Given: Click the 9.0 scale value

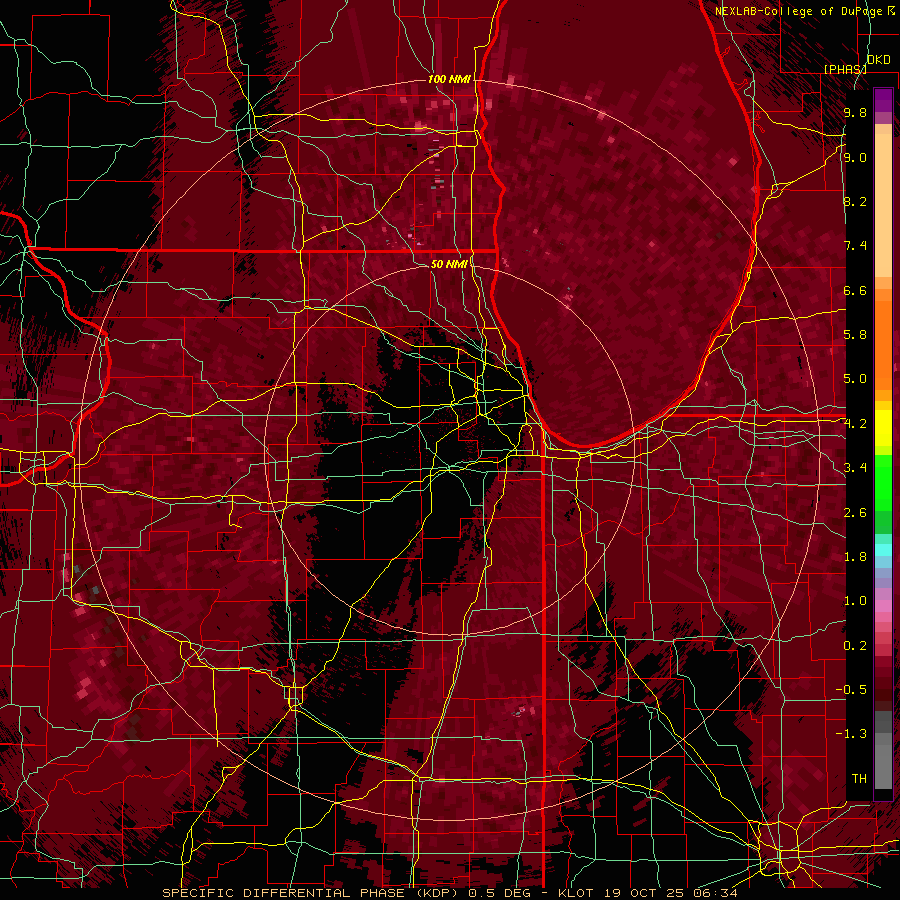Looking at the screenshot, I should [855, 157].
